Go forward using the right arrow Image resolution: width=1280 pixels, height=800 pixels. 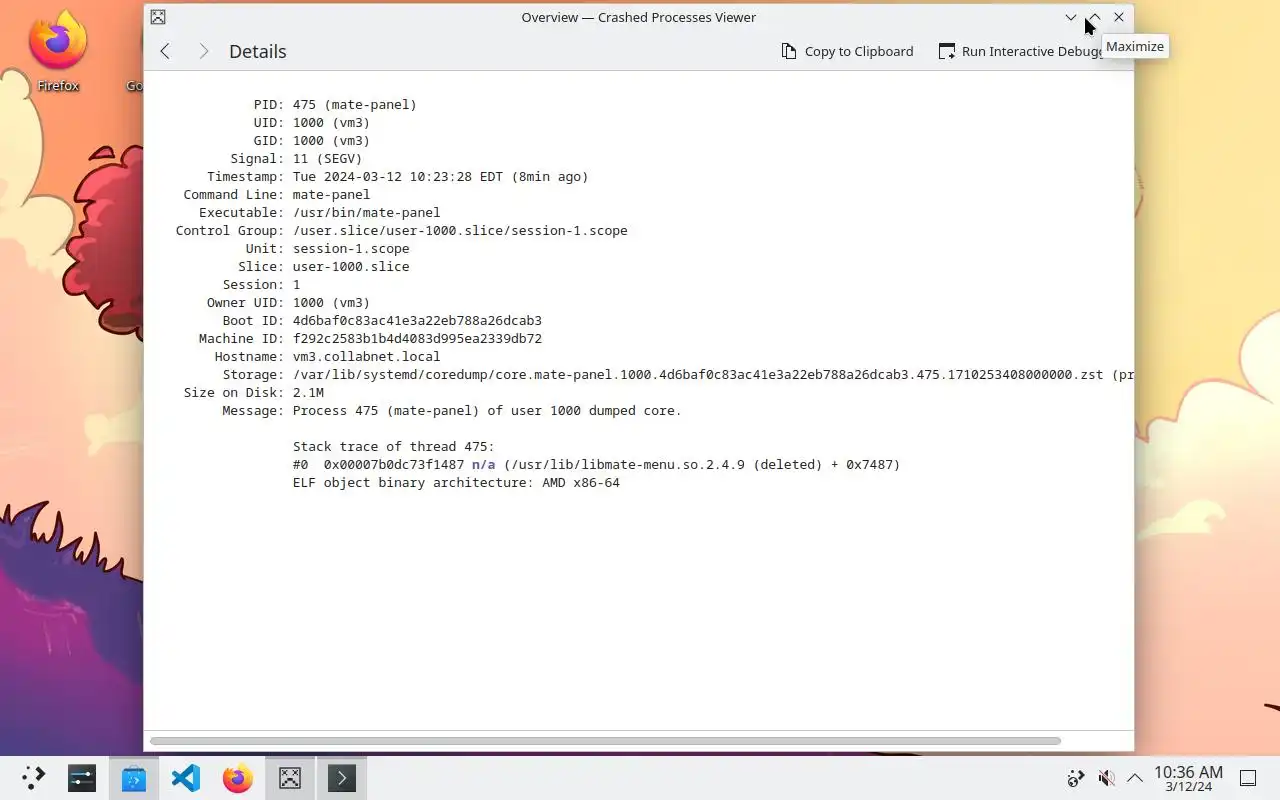[203, 51]
